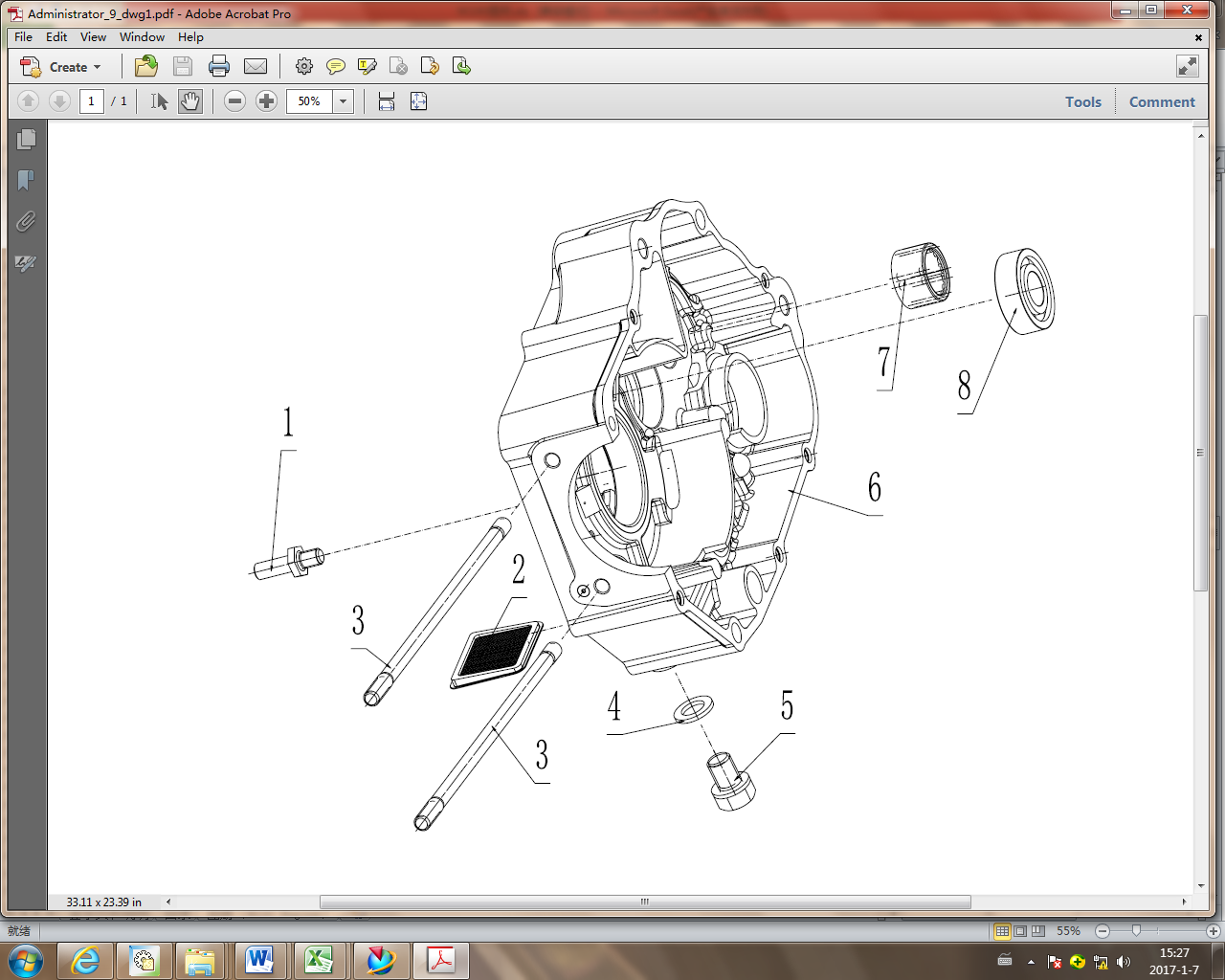Email the current PDF
The width and height of the screenshot is (1225, 980).
point(256,66)
